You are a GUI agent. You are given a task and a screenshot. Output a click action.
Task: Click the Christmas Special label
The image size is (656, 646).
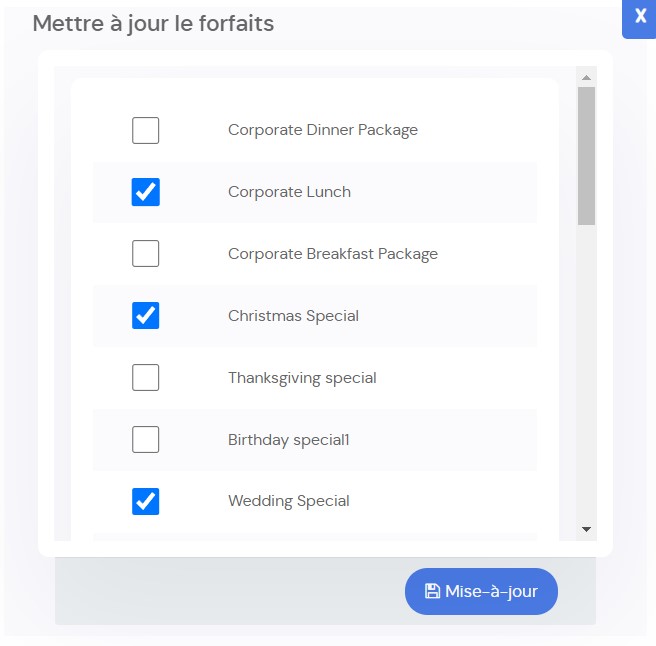coord(293,316)
